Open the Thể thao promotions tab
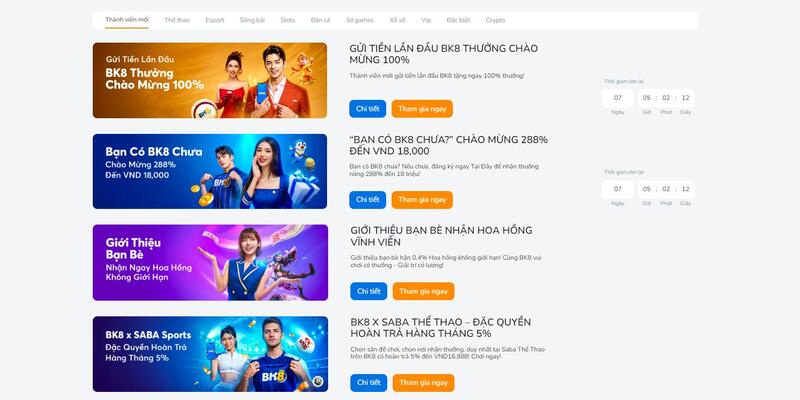This screenshot has height=400, width=800. click(x=177, y=20)
